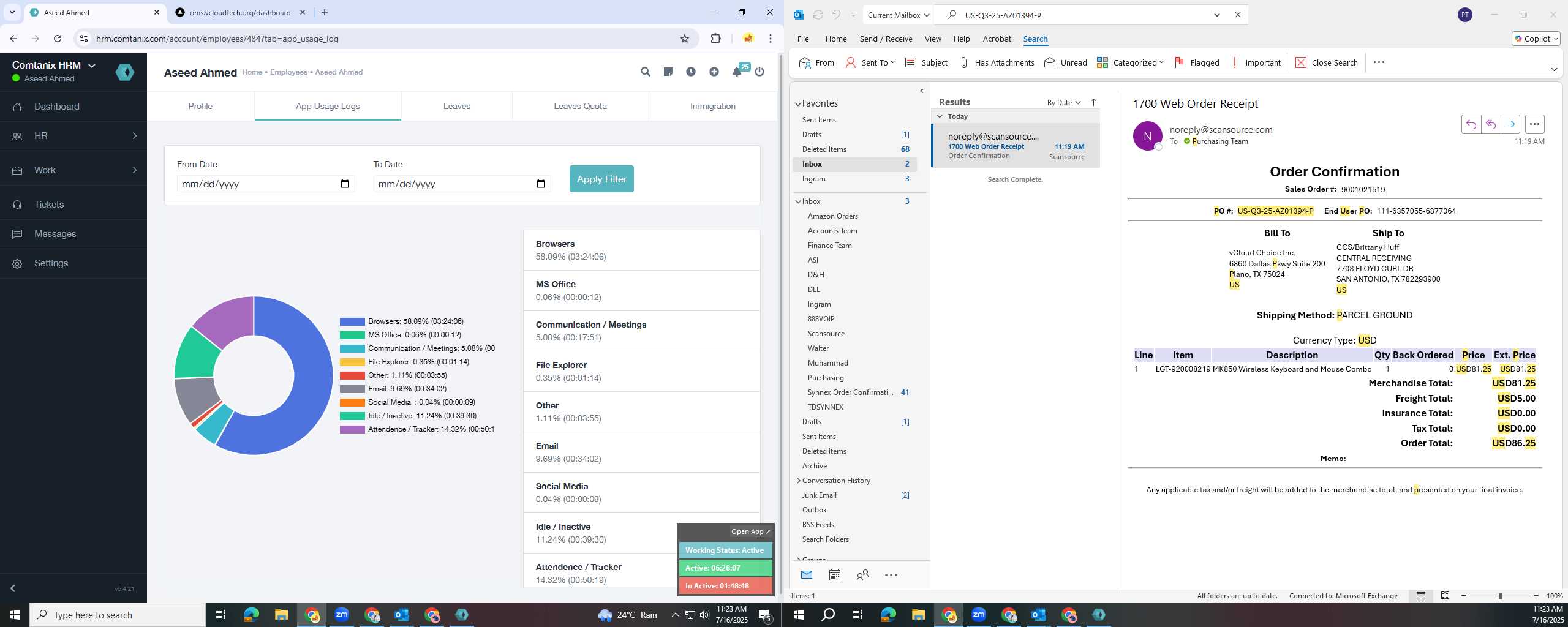Open Categorized filter dropdown

(1130, 62)
